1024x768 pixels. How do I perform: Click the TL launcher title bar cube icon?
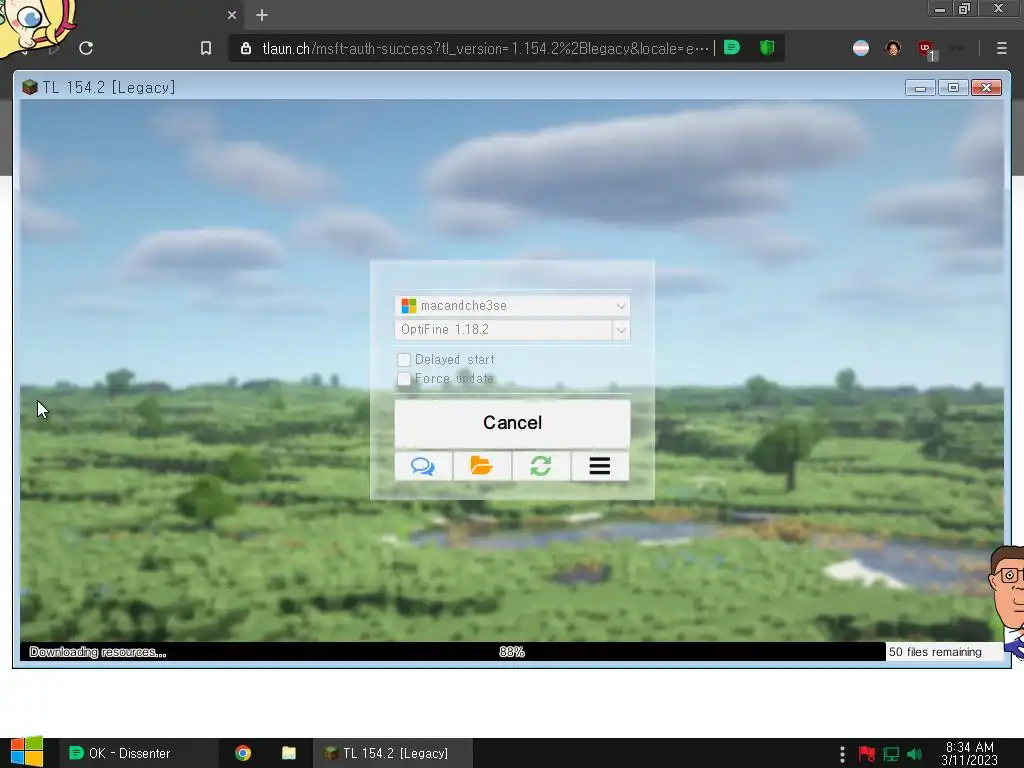click(29, 88)
